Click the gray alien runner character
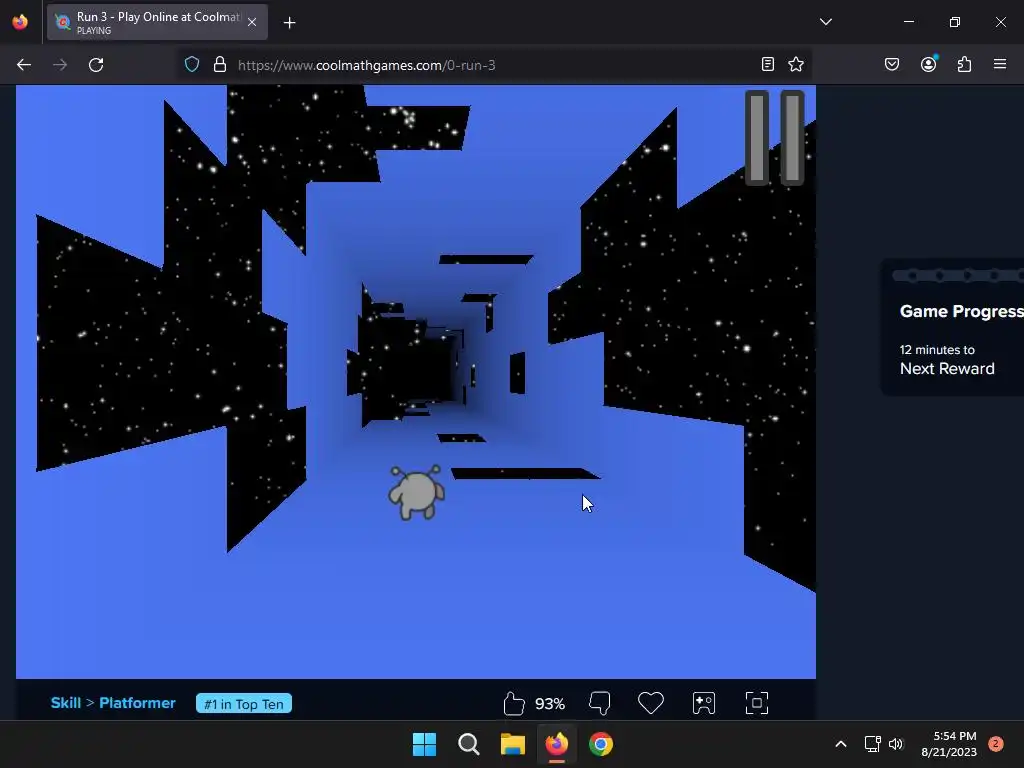Viewport: 1024px width, 768px height. pos(417,492)
